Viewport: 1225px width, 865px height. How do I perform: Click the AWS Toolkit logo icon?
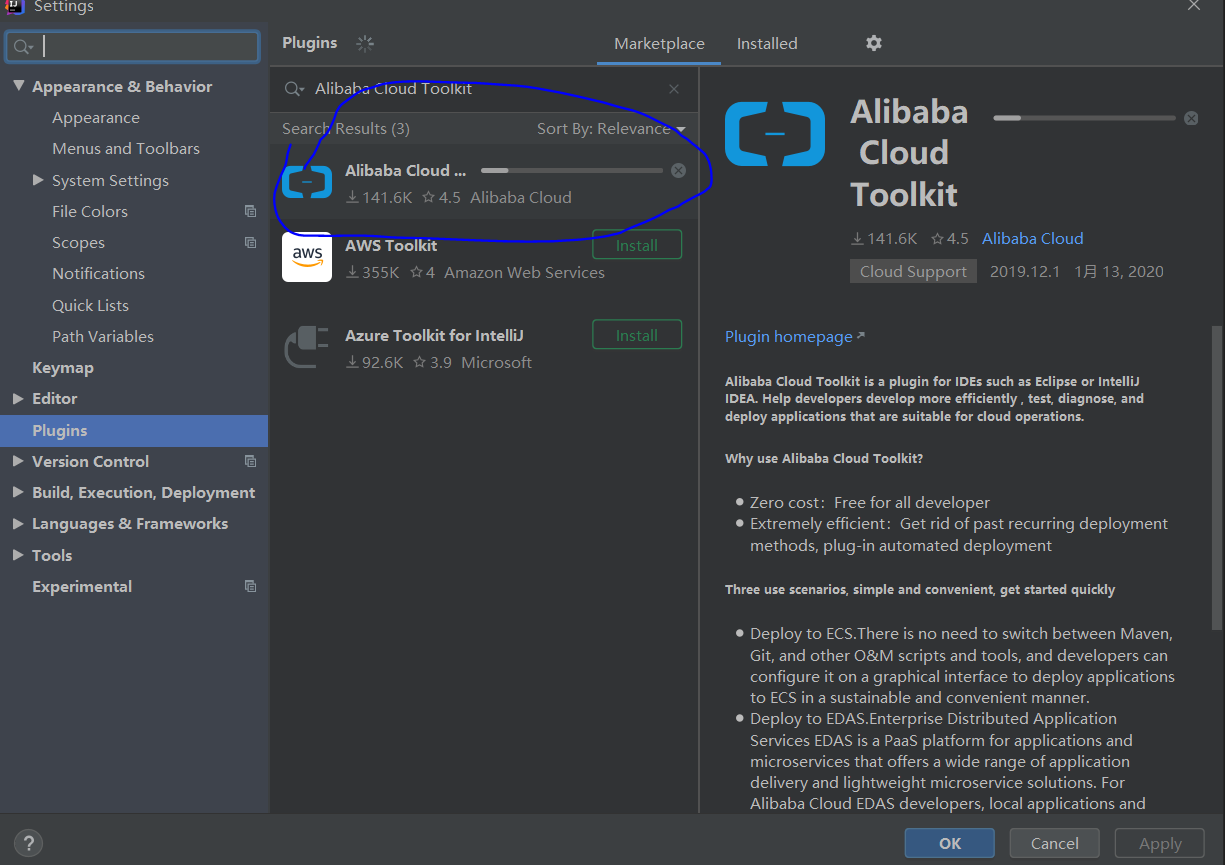307,257
